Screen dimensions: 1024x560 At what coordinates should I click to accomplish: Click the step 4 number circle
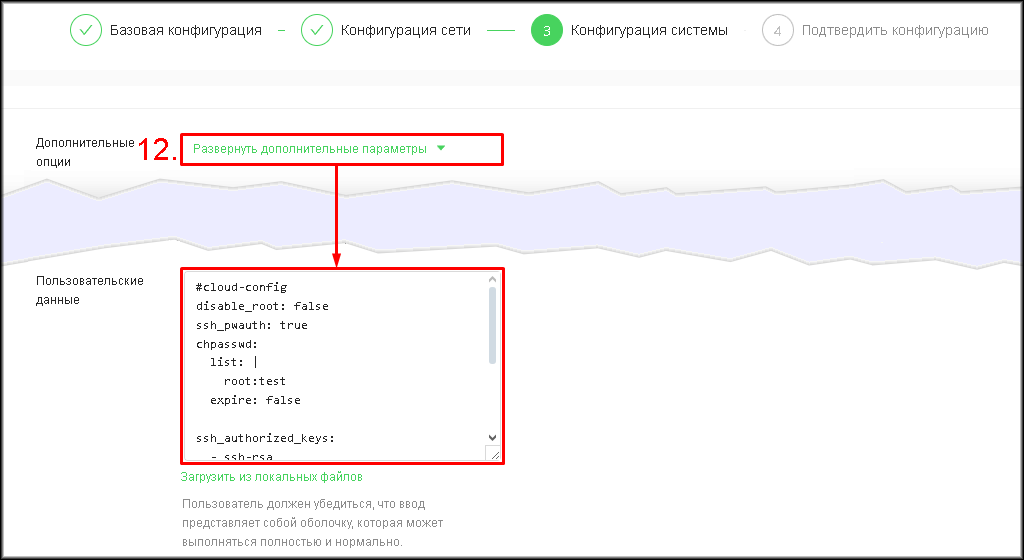click(777, 30)
